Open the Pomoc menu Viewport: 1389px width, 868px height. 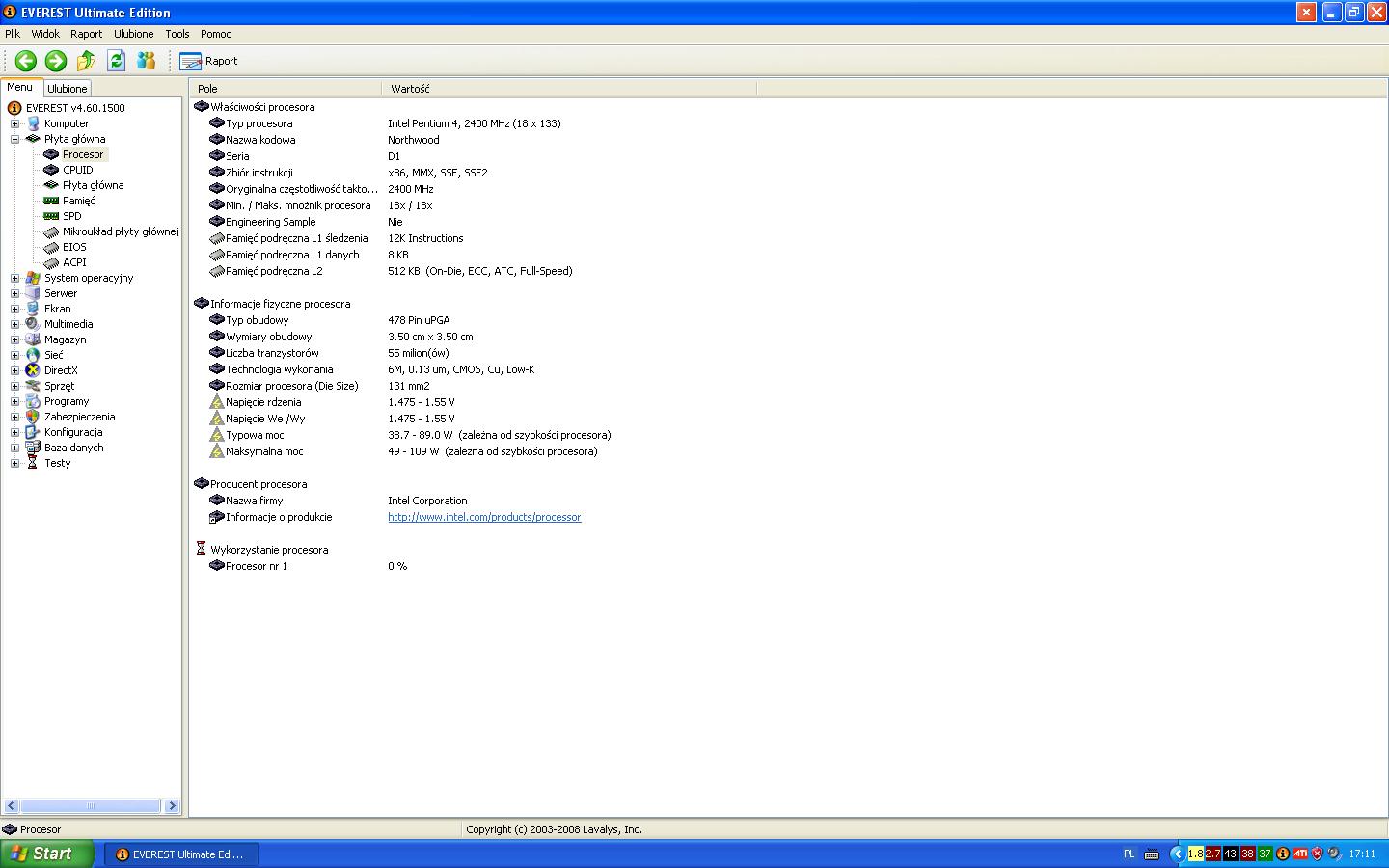pos(216,34)
